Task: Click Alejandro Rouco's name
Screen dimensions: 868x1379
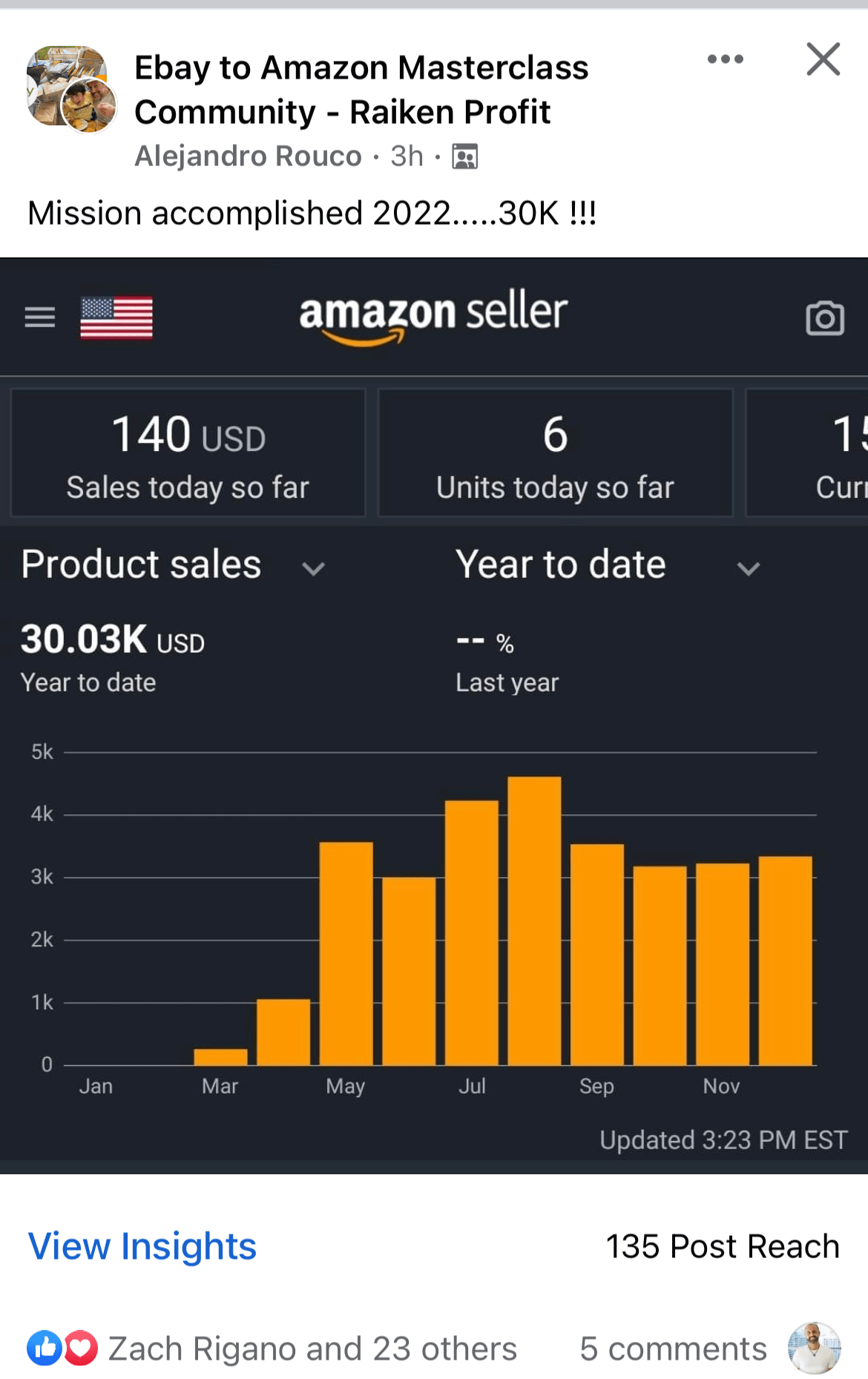Action: pyautogui.click(x=248, y=155)
